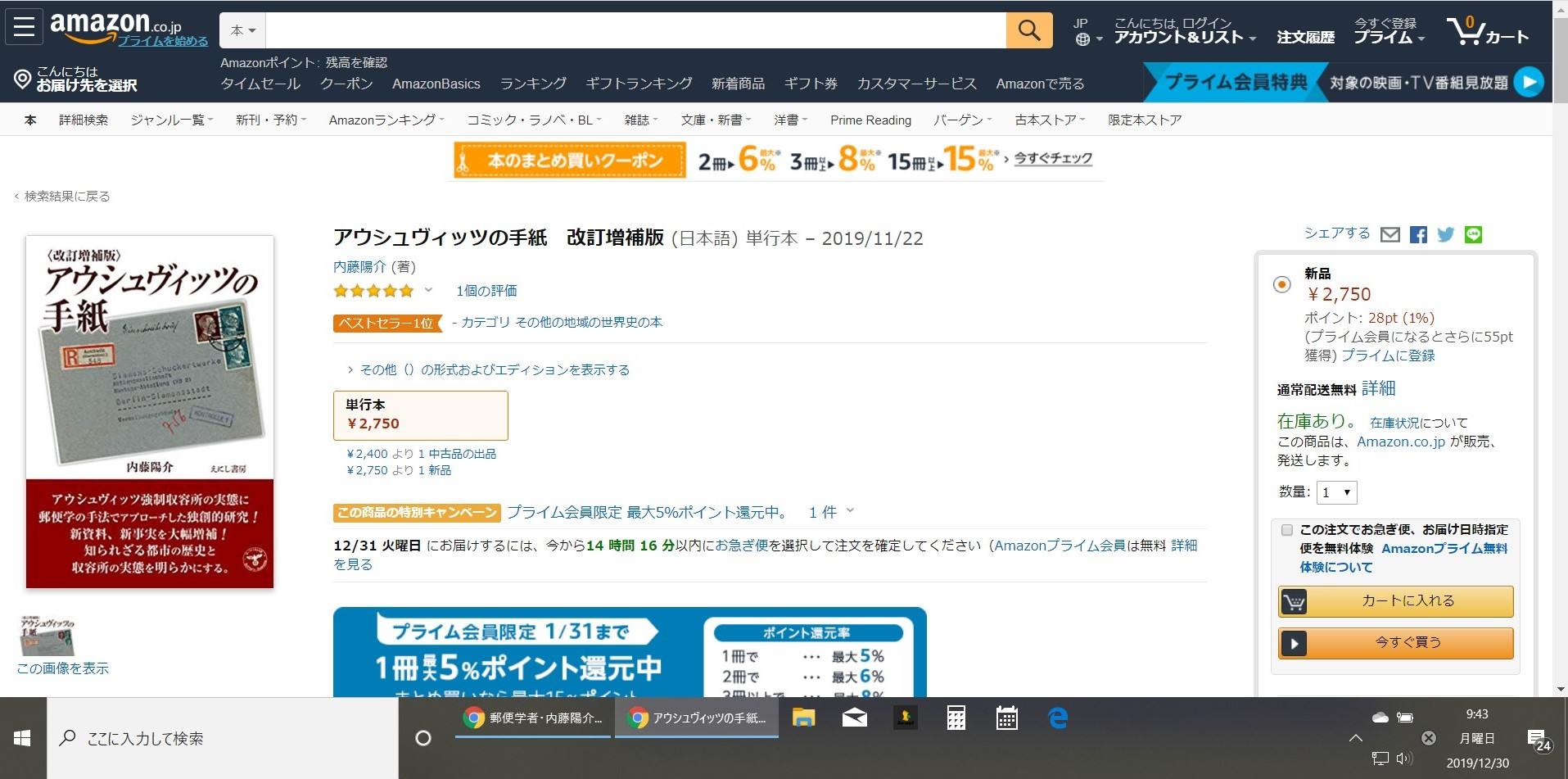Viewport: 1568px width, 779px height.
Task: Click the network tray icon
Action: (1380, 759)
